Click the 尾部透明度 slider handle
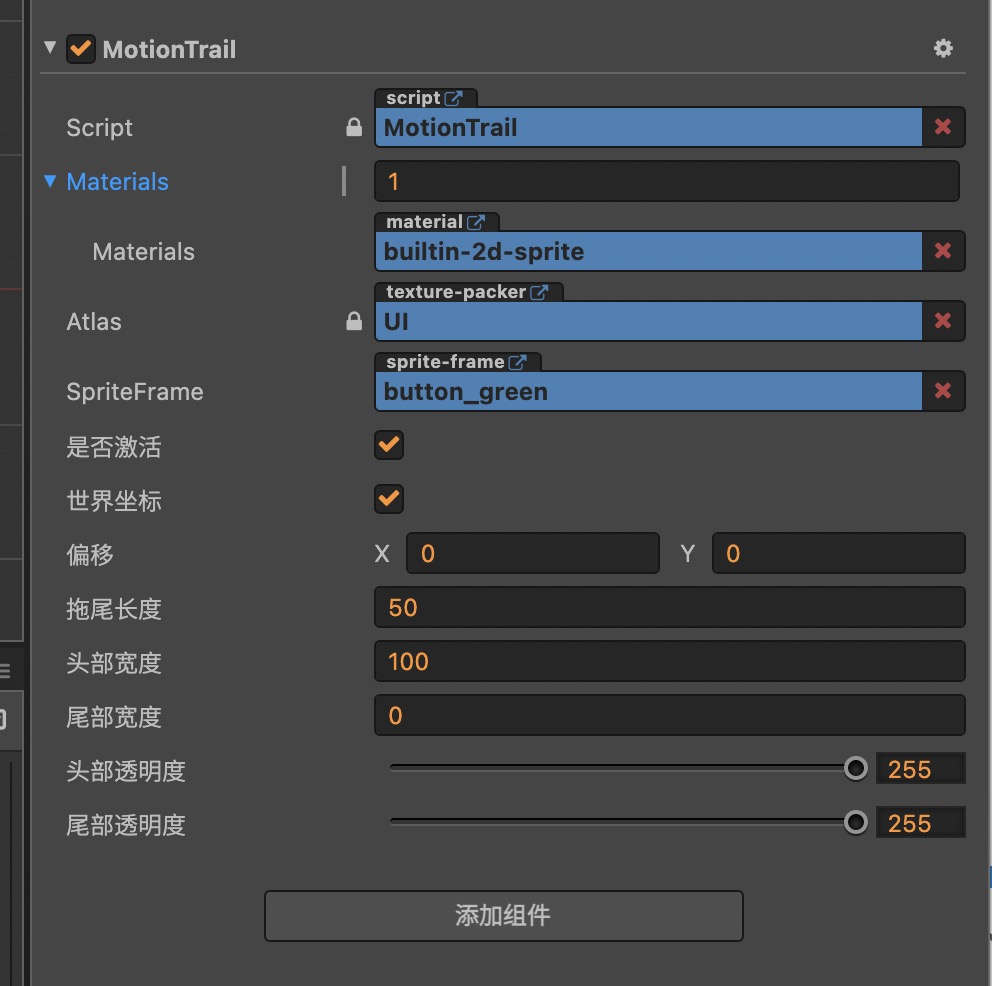This screenshot has width=992, height=986. coord(855,822)
